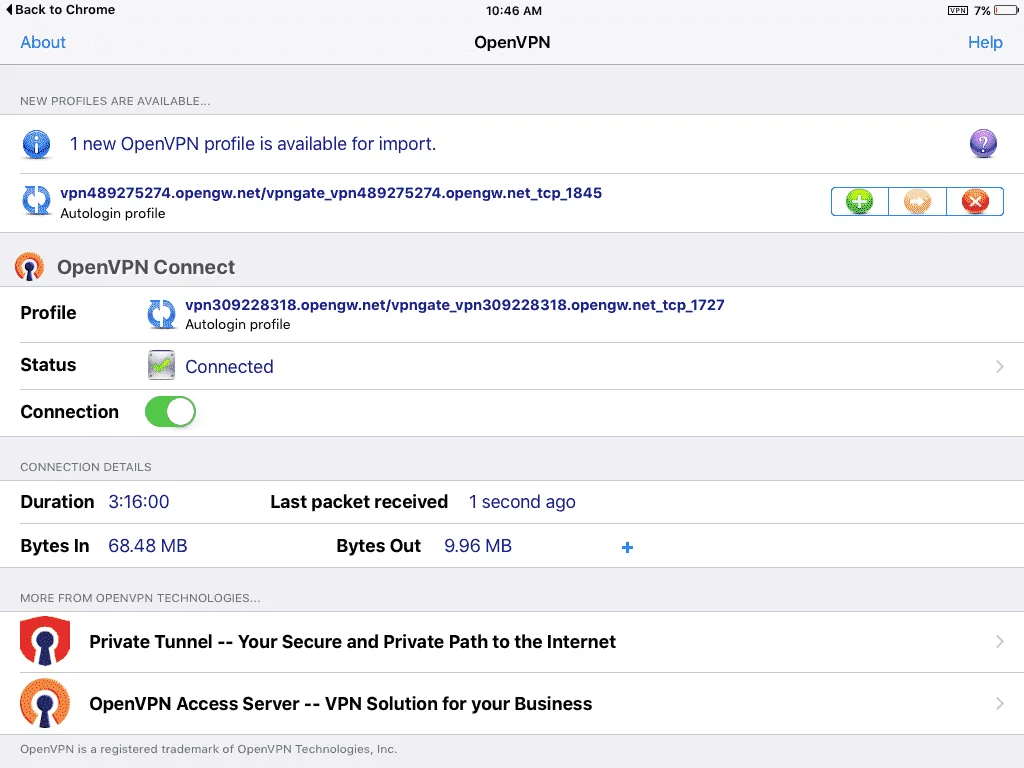This screenshot has width=1024, height=768.
Task: Tap the '1 second ago' packet value
Action: click(522, 502)
